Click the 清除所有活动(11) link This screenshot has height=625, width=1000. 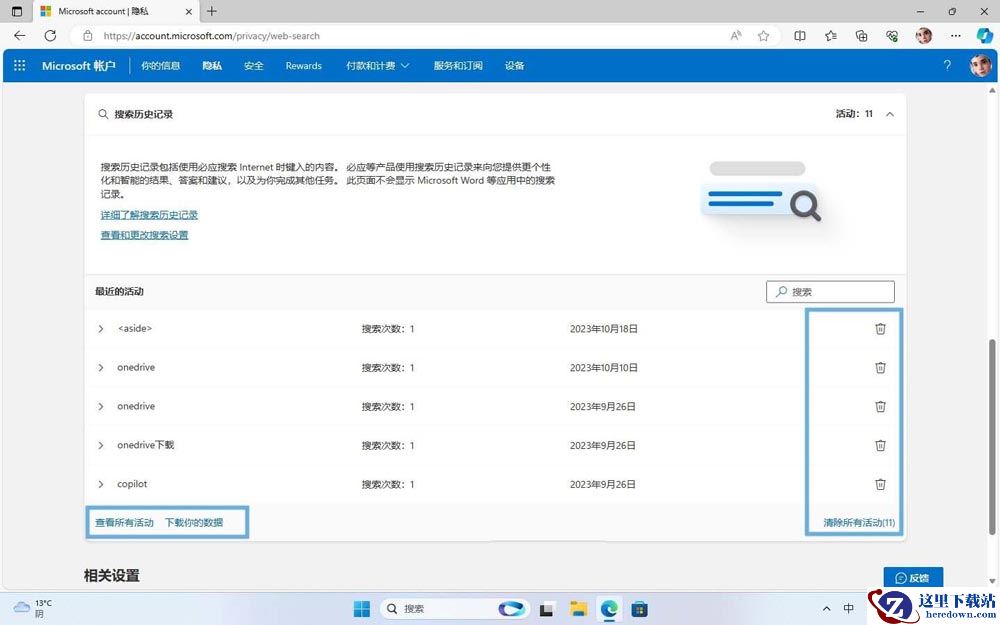coord(859,522)
